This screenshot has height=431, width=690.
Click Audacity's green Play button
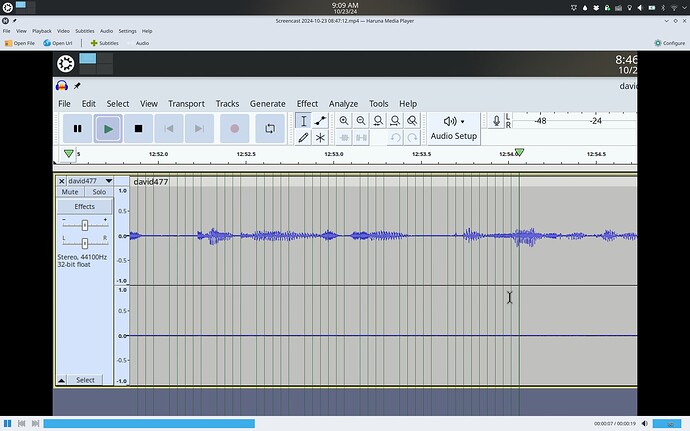tap(108, 129)
